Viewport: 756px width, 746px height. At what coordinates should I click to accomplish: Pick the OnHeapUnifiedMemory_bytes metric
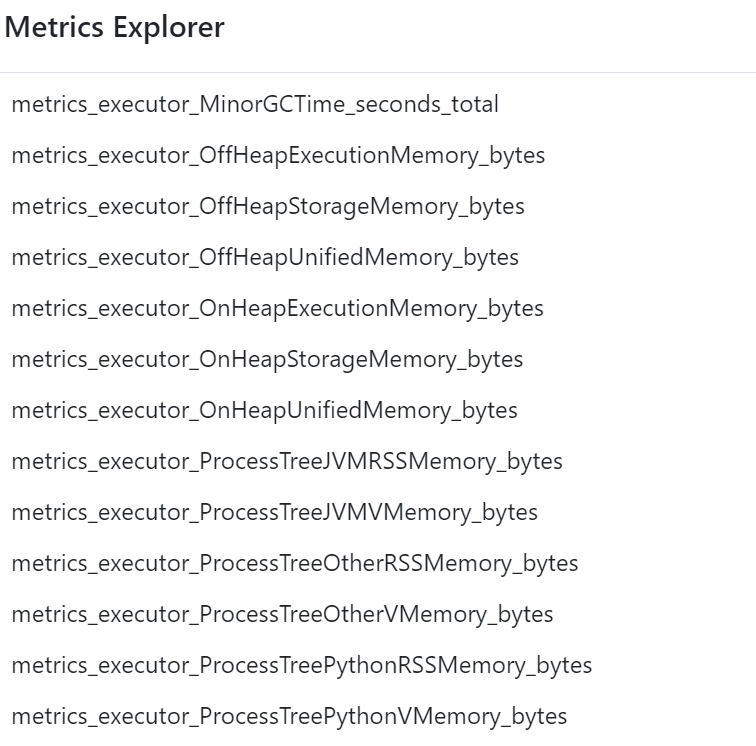coord(264,410)
